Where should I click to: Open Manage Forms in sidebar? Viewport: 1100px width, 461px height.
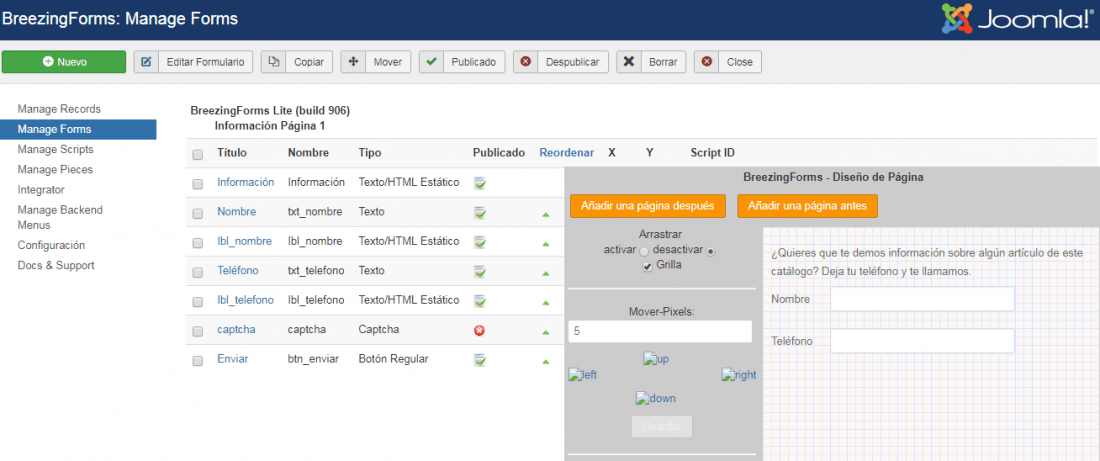coord(79,129)
